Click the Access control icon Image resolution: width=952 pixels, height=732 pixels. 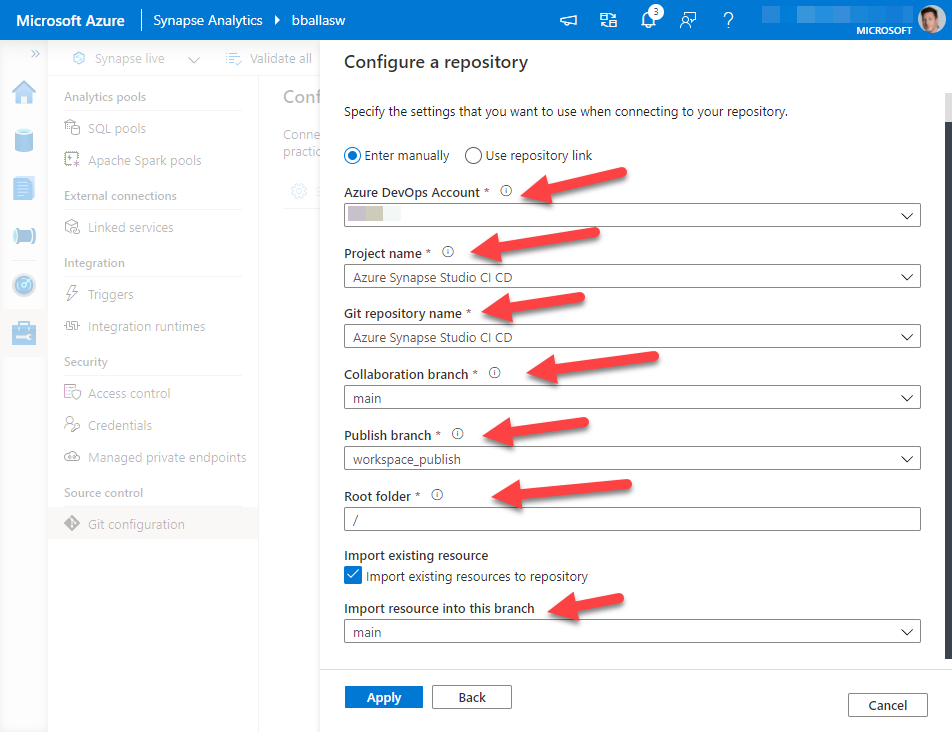pos(72,393)
